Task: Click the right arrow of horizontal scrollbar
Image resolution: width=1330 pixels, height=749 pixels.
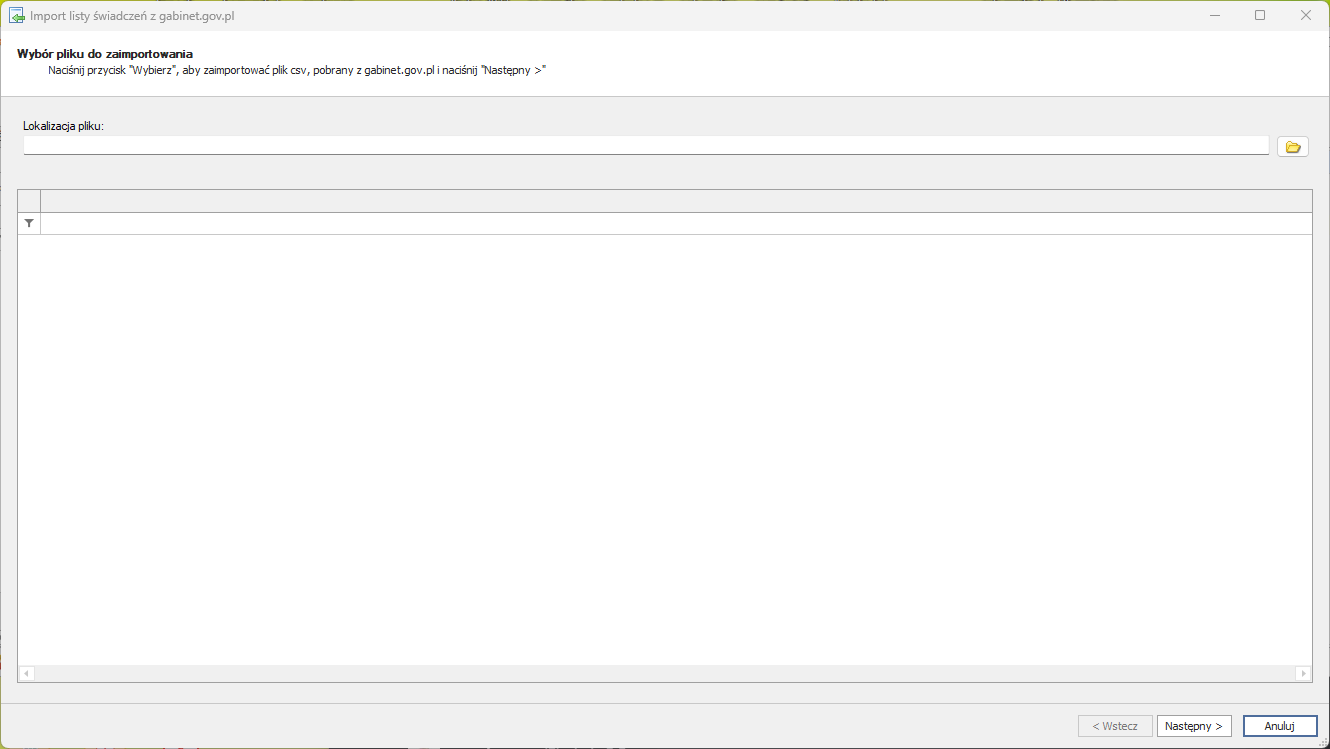Action: (1302, 674)
